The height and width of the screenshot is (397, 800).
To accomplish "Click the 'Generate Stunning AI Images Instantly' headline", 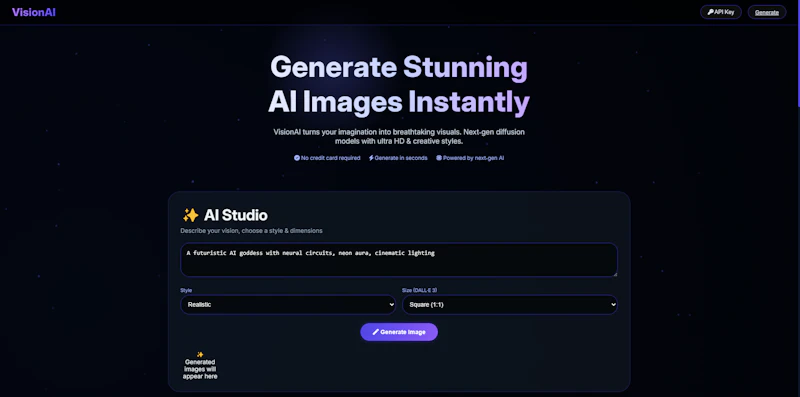I will click(399, 85).
